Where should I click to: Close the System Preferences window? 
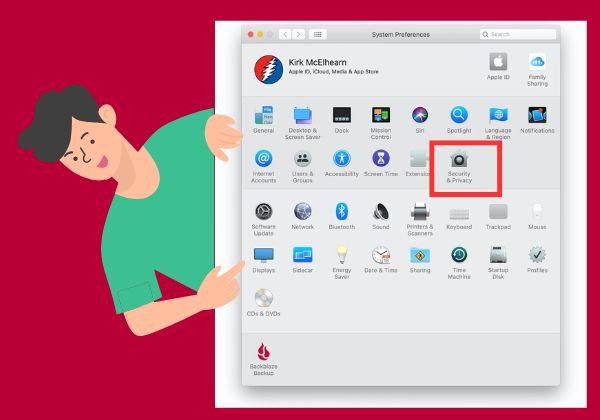coord(251,34)
